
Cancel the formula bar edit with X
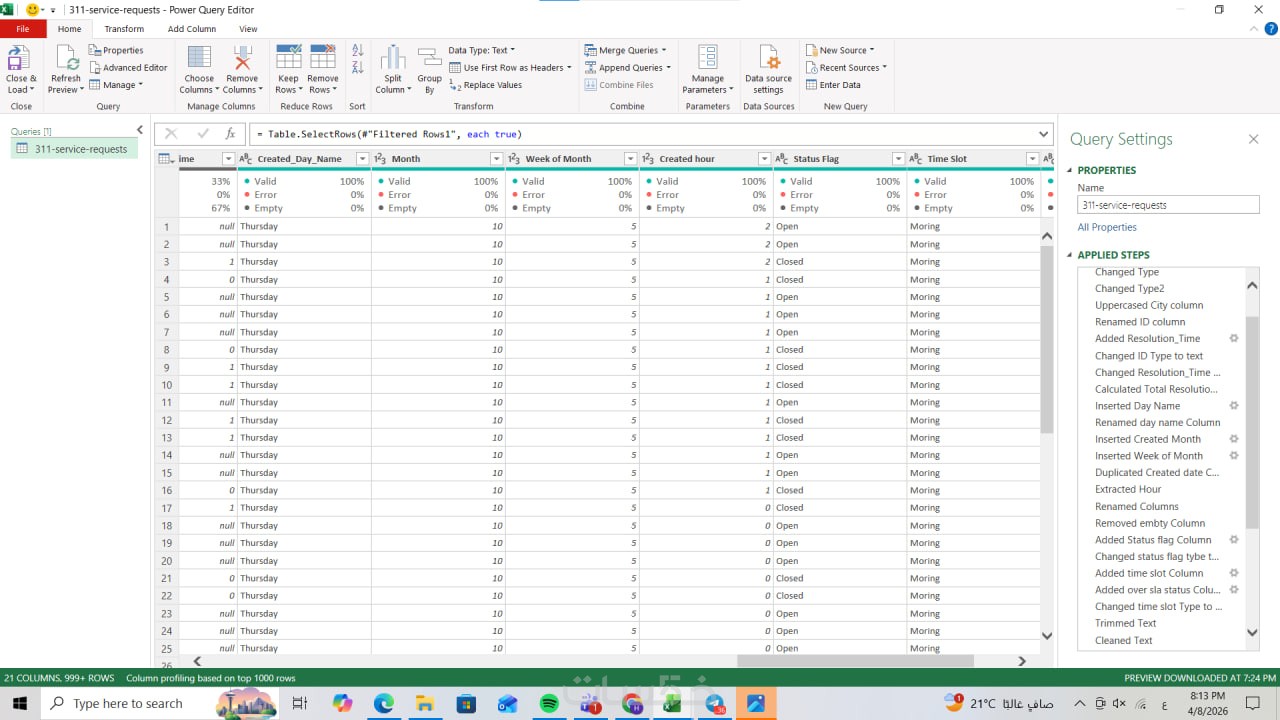[x=171, y=133]
